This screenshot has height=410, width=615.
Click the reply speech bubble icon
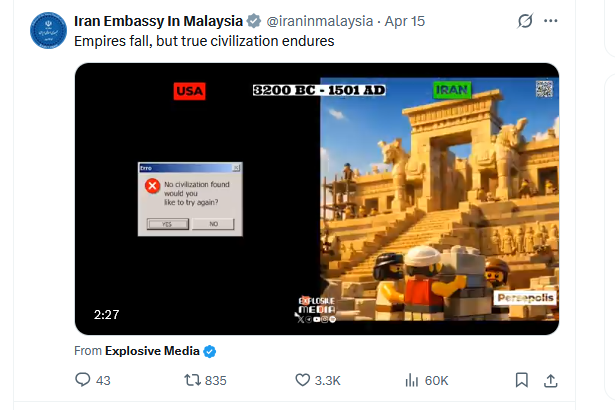(x=82, y=380)
